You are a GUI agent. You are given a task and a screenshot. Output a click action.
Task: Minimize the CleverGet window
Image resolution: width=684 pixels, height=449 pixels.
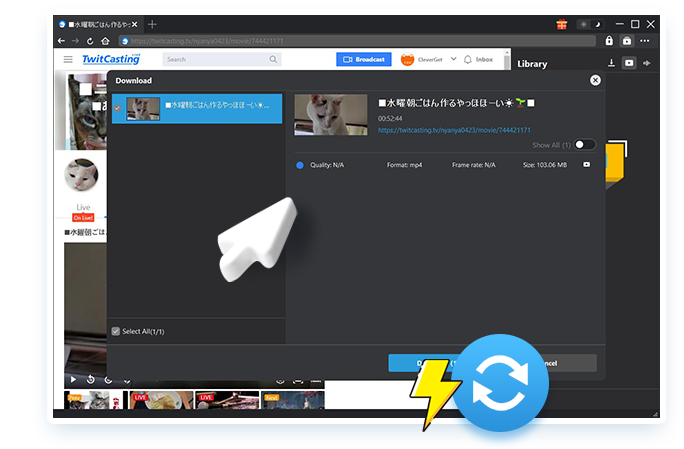coord(619,24)
